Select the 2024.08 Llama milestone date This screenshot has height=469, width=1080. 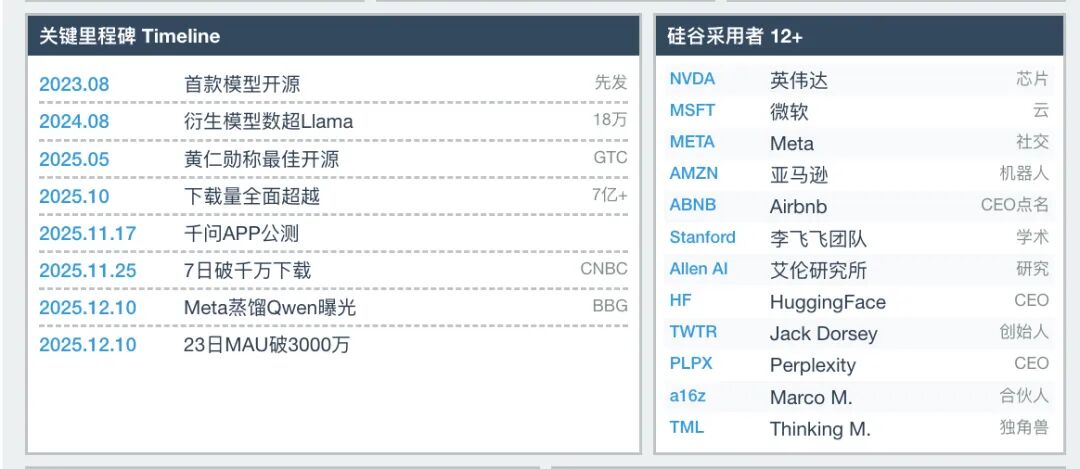(x=74, y=121)
